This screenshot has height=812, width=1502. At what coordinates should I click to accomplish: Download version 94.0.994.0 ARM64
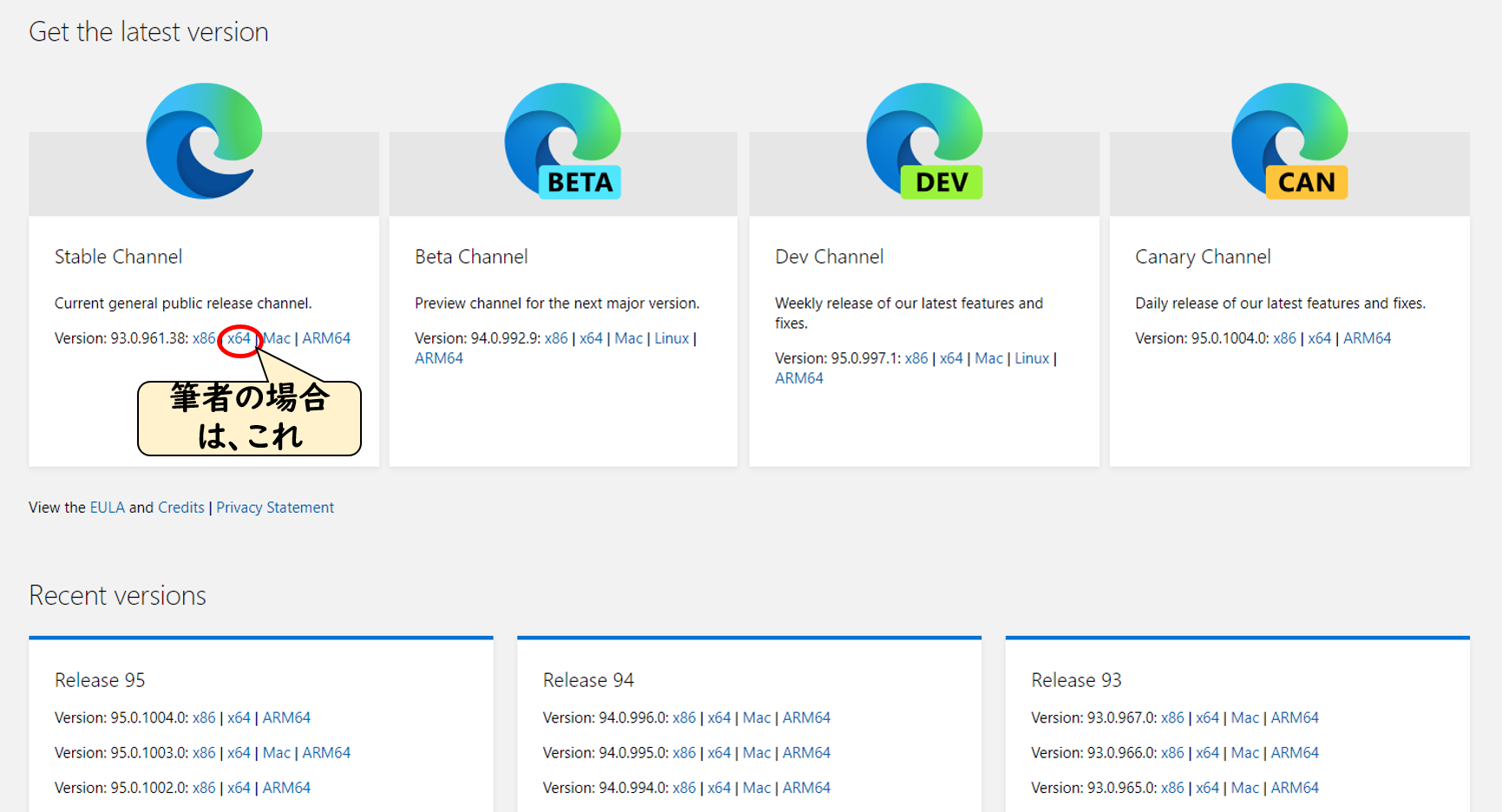(x=807, y=788)
